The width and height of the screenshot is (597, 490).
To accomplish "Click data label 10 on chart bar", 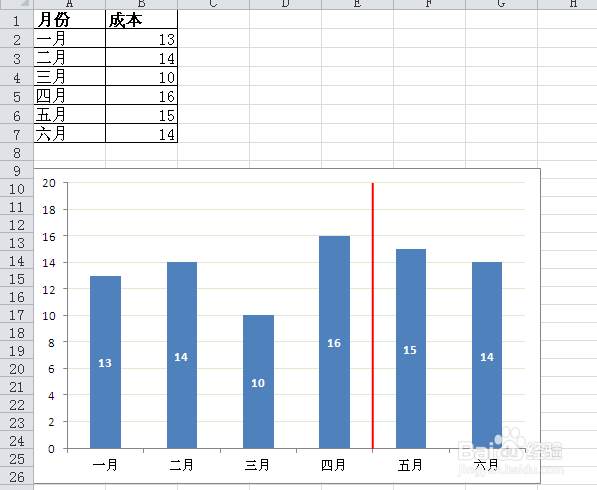I will tap(258, 383).
